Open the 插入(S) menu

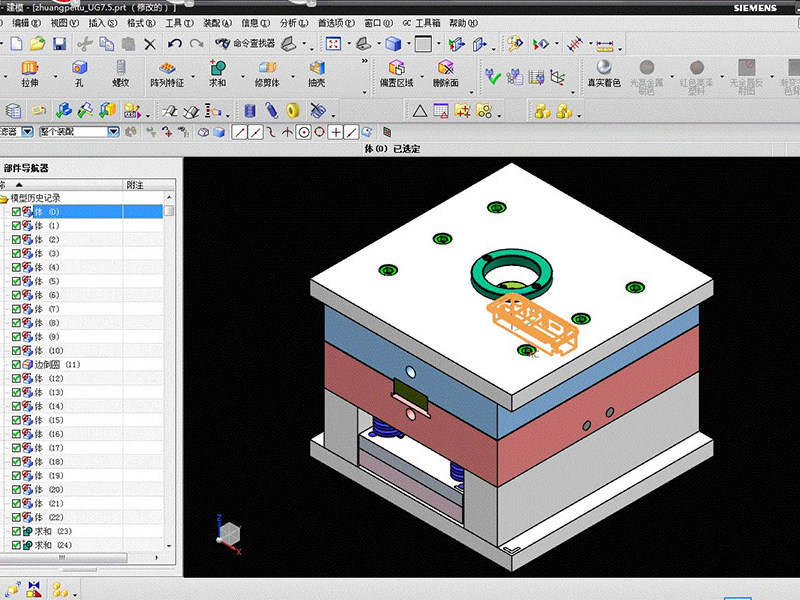103,23
